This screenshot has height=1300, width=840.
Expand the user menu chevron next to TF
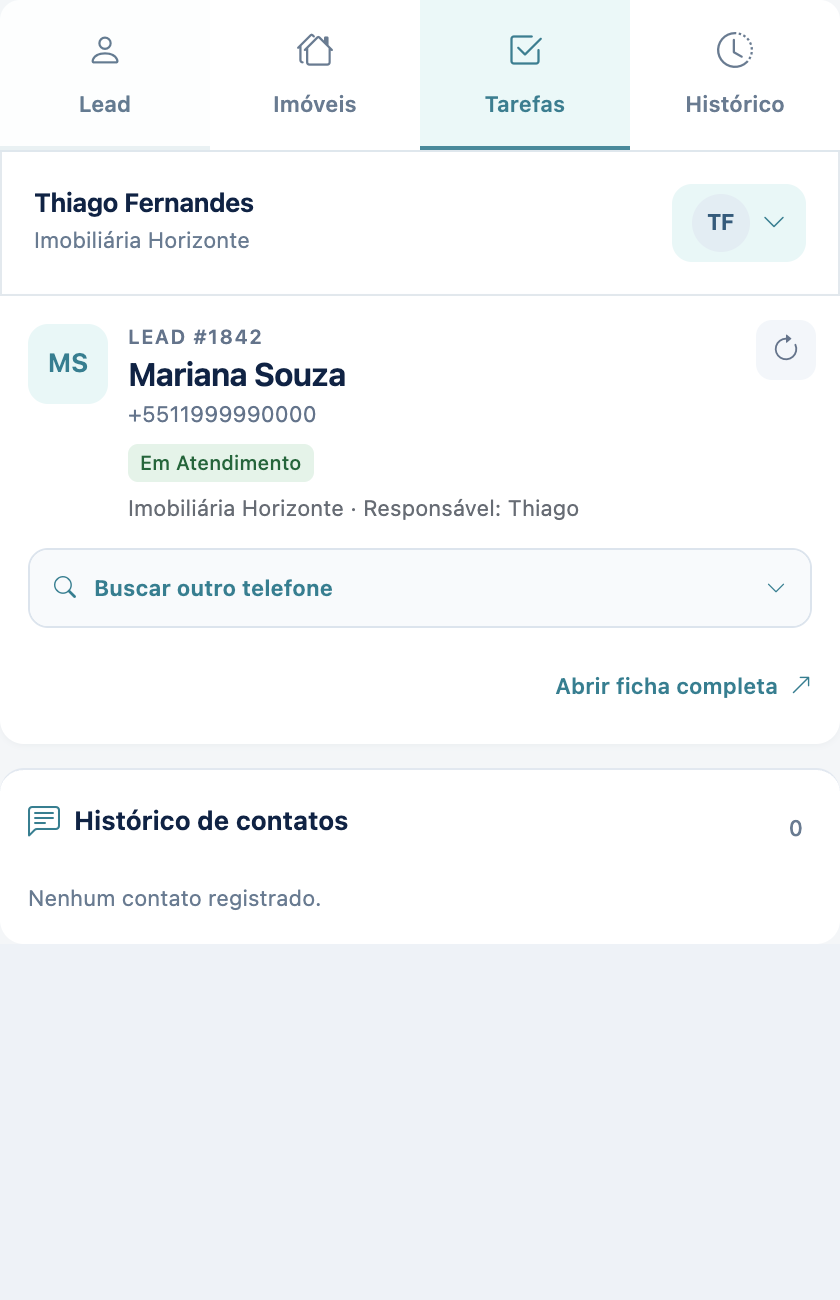(x=774, y=222)
